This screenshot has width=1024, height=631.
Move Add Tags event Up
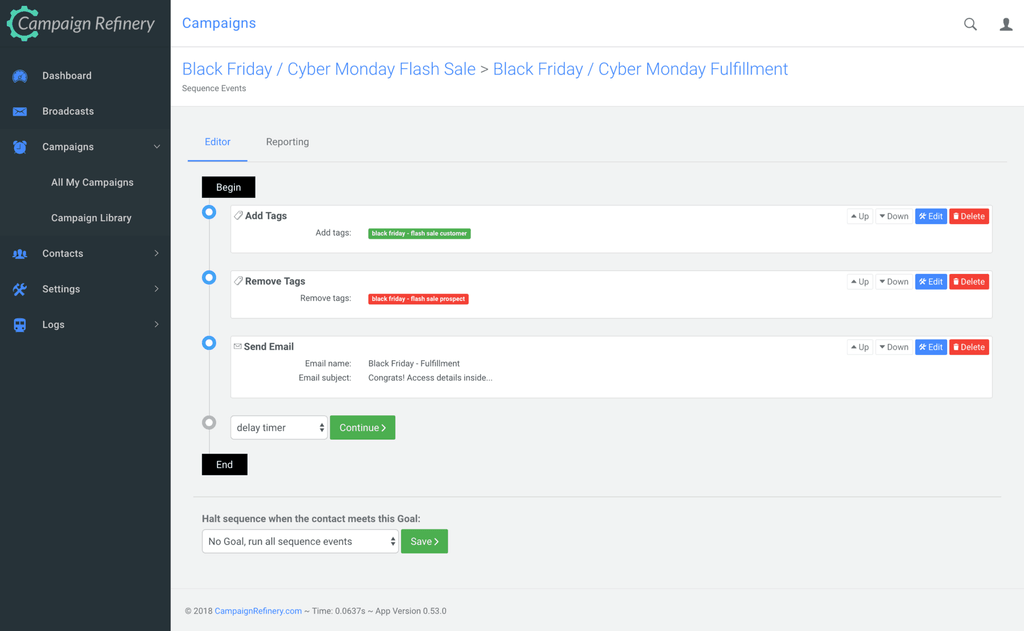click(860, 216)
